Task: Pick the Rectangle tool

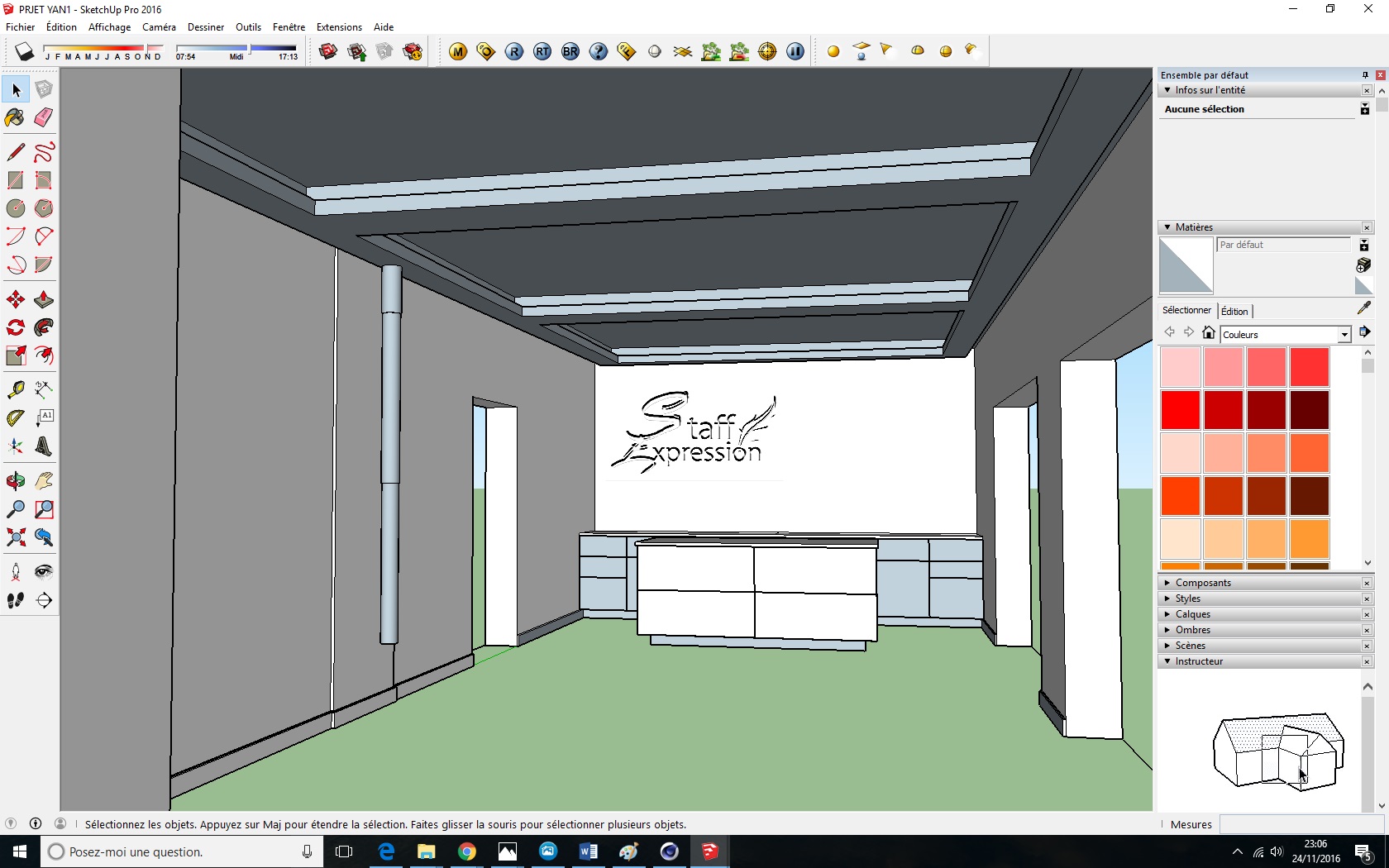Action: (16, 180)
